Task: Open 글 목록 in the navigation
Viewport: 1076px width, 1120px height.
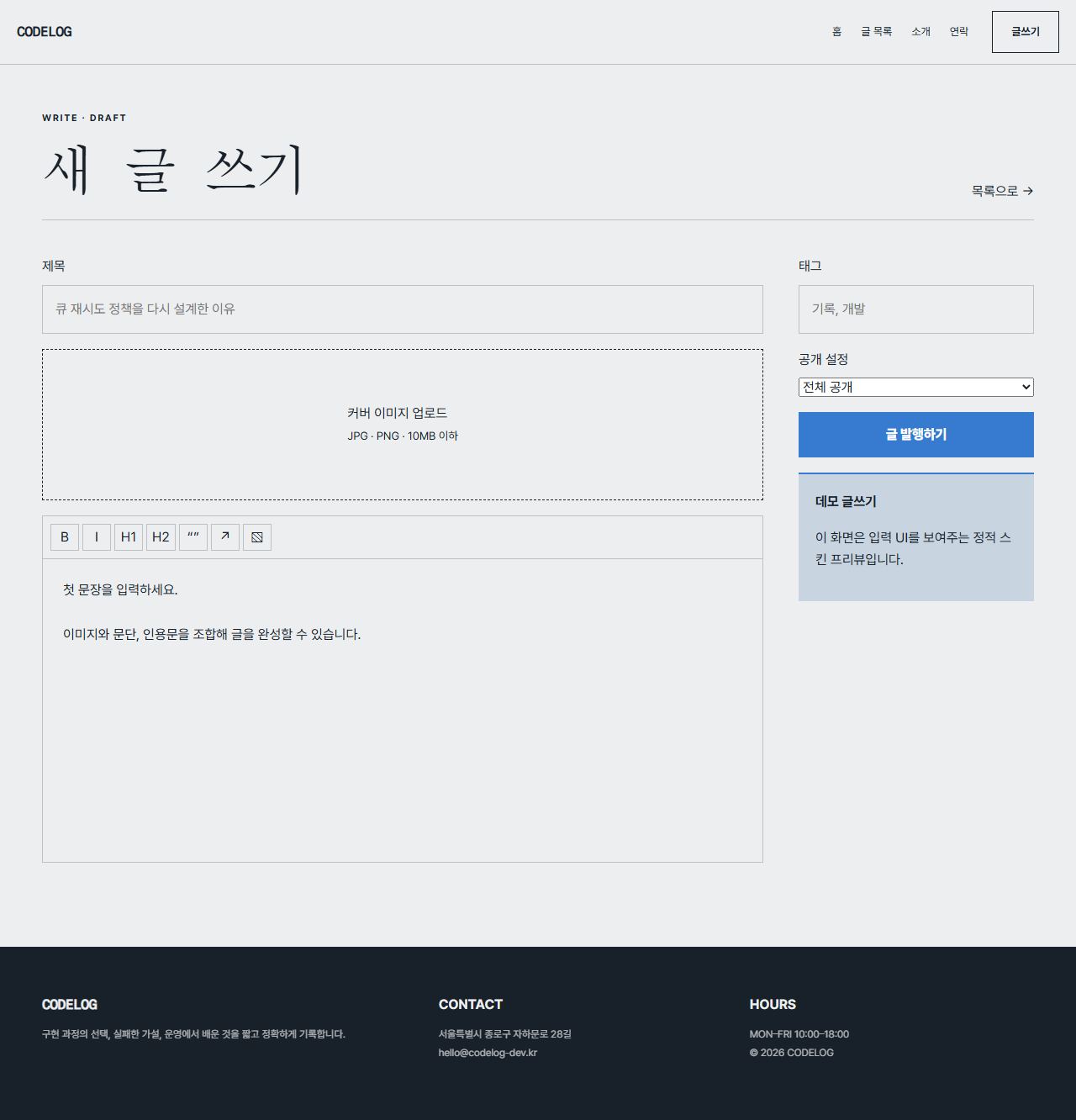Action: pyautogui.click(x=876, y=32)
